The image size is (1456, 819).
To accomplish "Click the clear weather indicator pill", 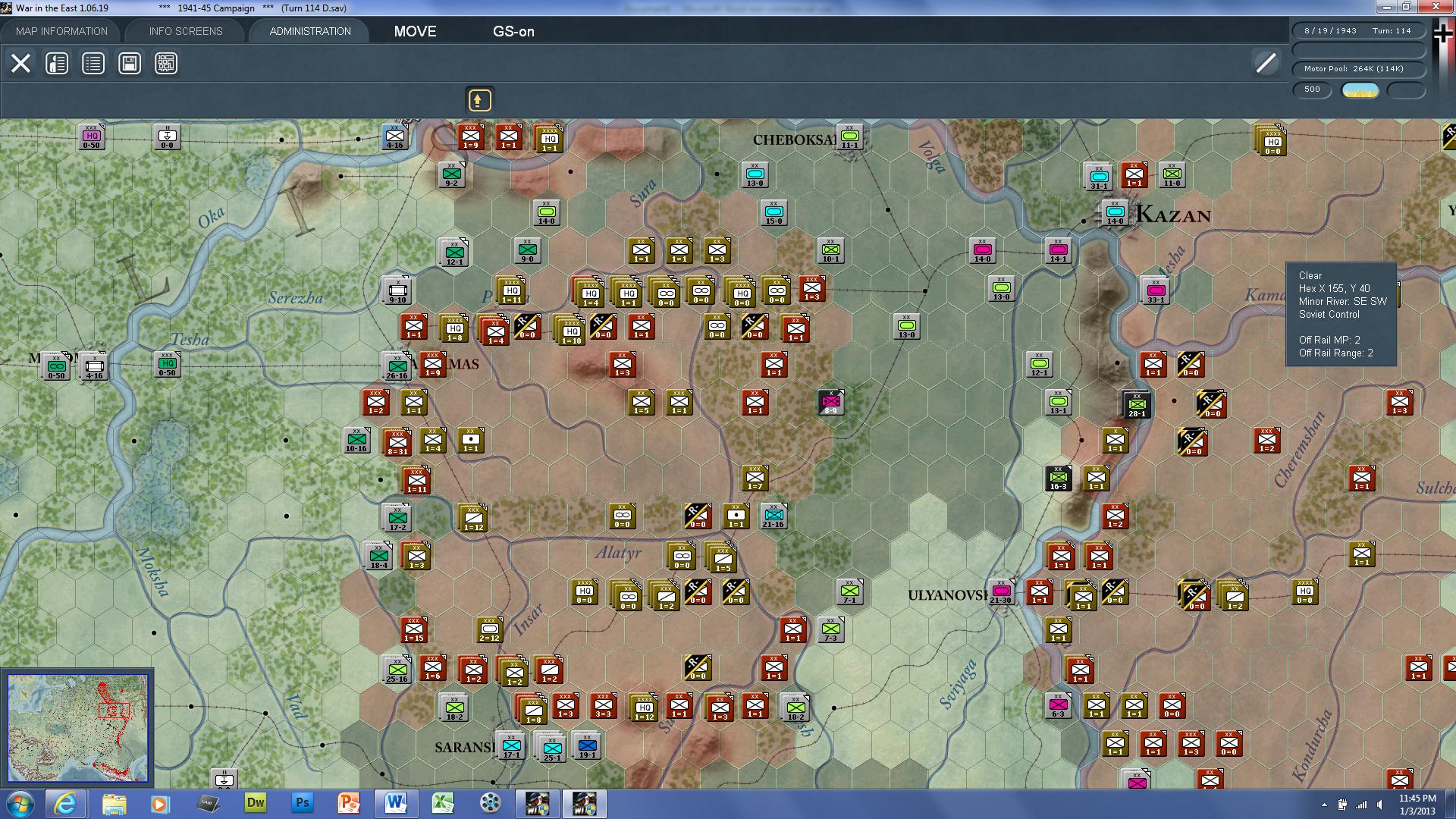I will pyautogui.click(x=1360, y=90).
